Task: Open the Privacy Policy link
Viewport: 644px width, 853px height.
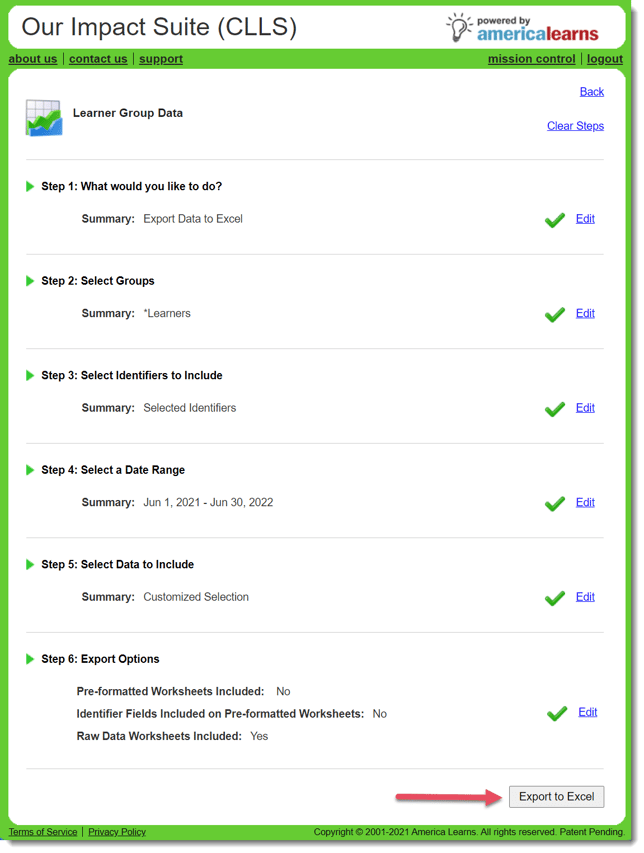Action: click(x=117, y=832)
